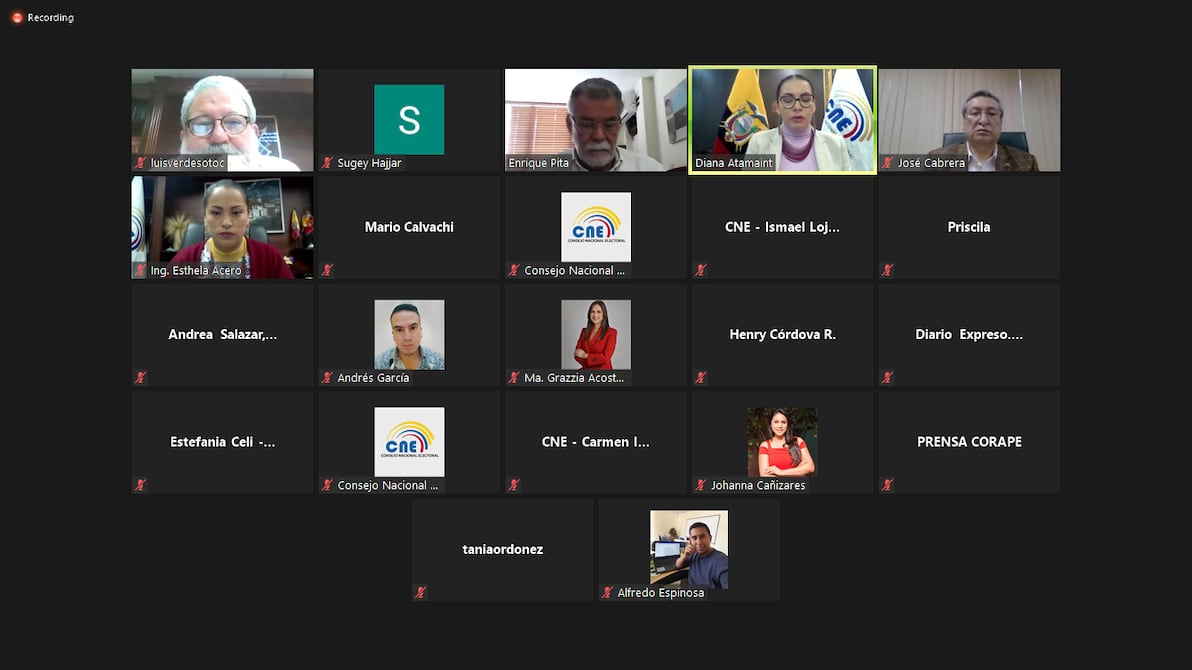Image resolution: width=1192 pixels, height=670 pixels.
Task: Click muted mic icon on PRENSA CORAPE tile
Action: click(888, 485)
